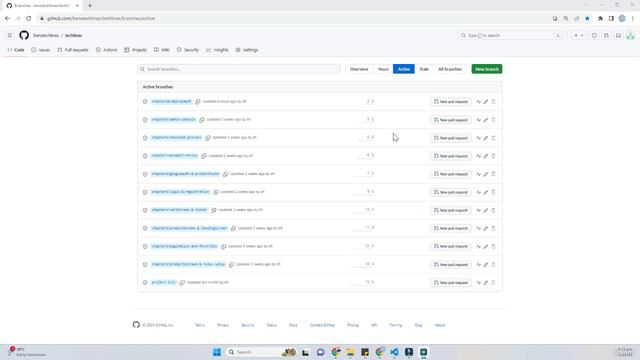The width and height of the screenshot is (640, 360).
Task: Switch to Overview branches view
Action: coord(359,69)
